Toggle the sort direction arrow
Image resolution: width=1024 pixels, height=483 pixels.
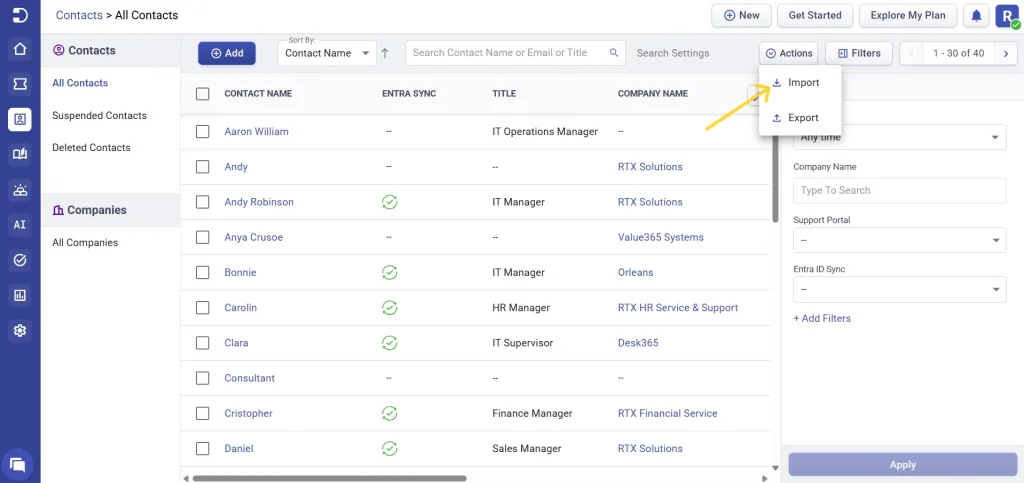[385, 54]
